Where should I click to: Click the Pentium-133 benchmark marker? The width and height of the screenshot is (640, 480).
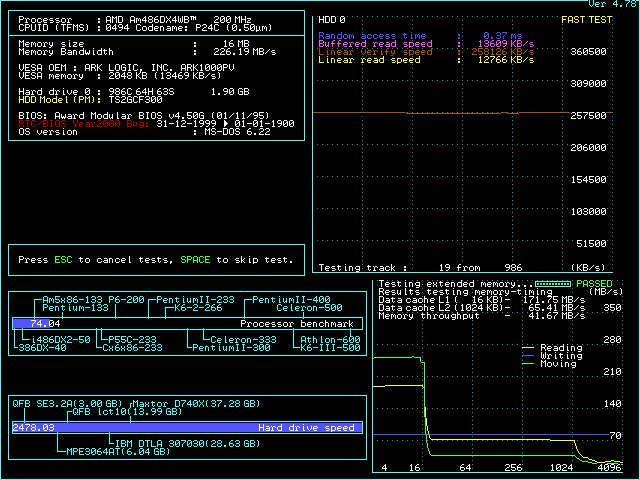click(76, 308)
